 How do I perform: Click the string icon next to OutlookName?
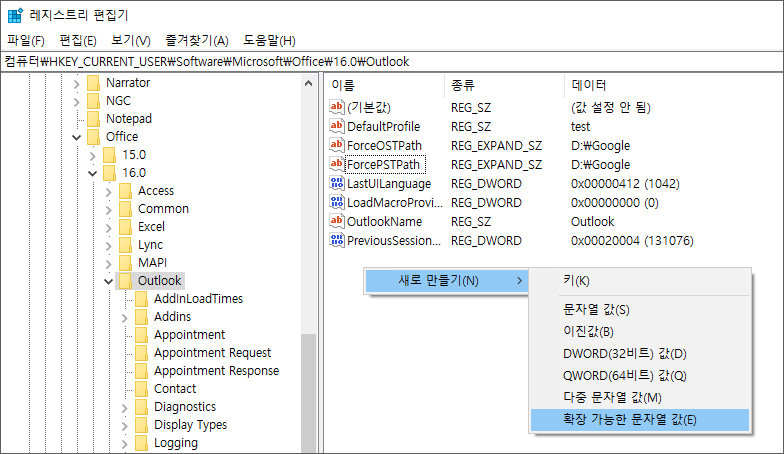(336, 221)
